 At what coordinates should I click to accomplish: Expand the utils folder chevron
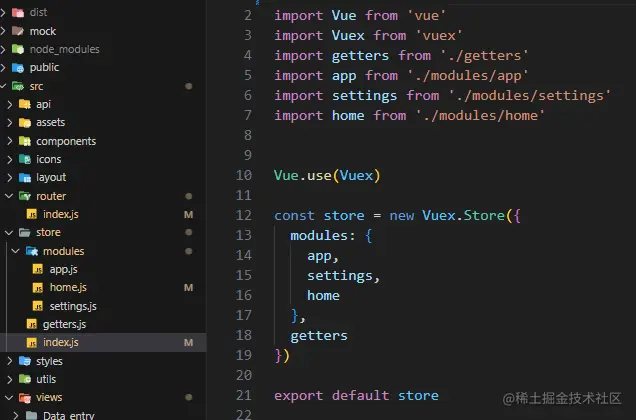(x=9, y=379)
